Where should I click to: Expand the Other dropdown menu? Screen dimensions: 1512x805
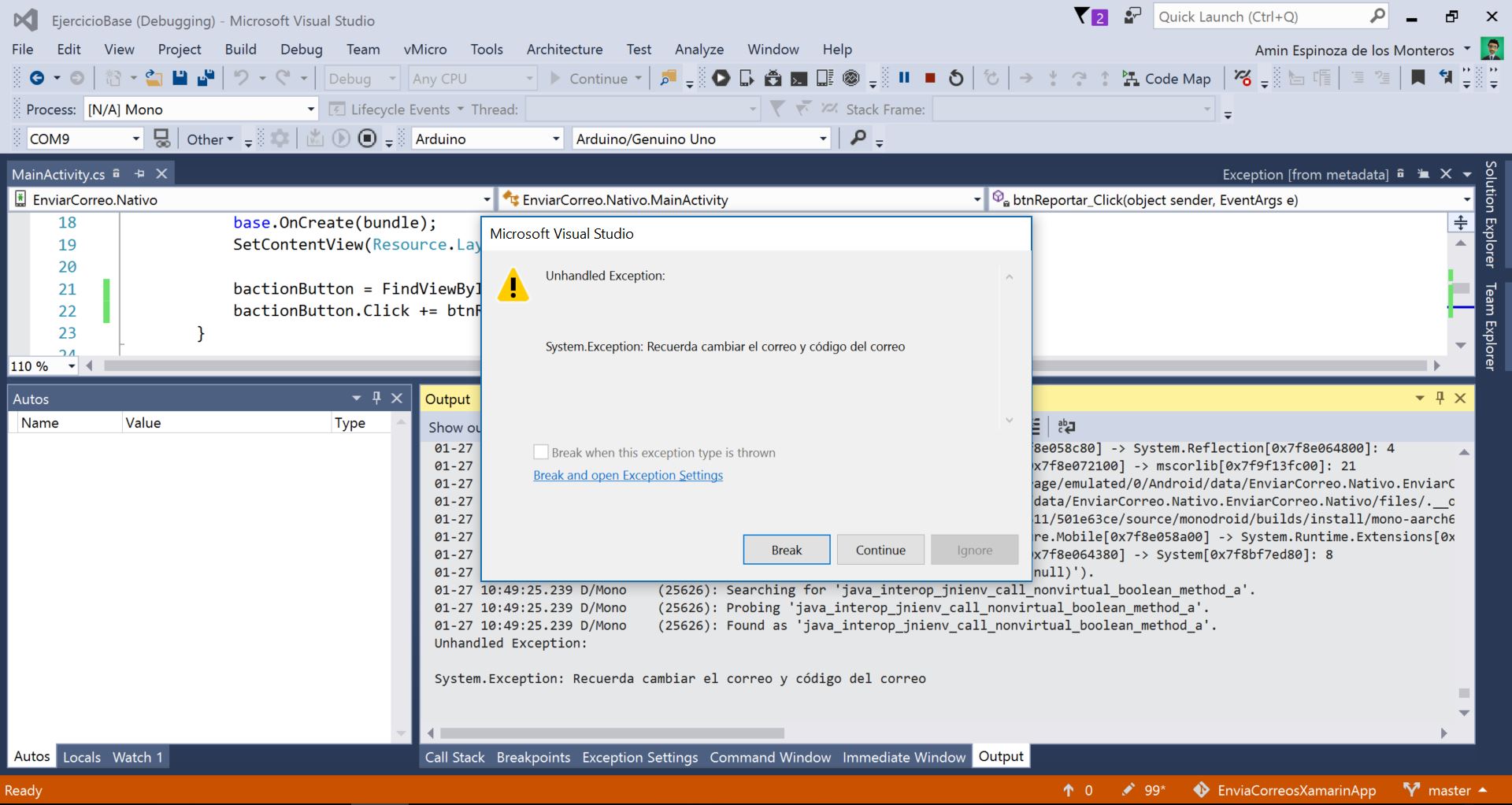pyautogui.click(x=210, y=139)
